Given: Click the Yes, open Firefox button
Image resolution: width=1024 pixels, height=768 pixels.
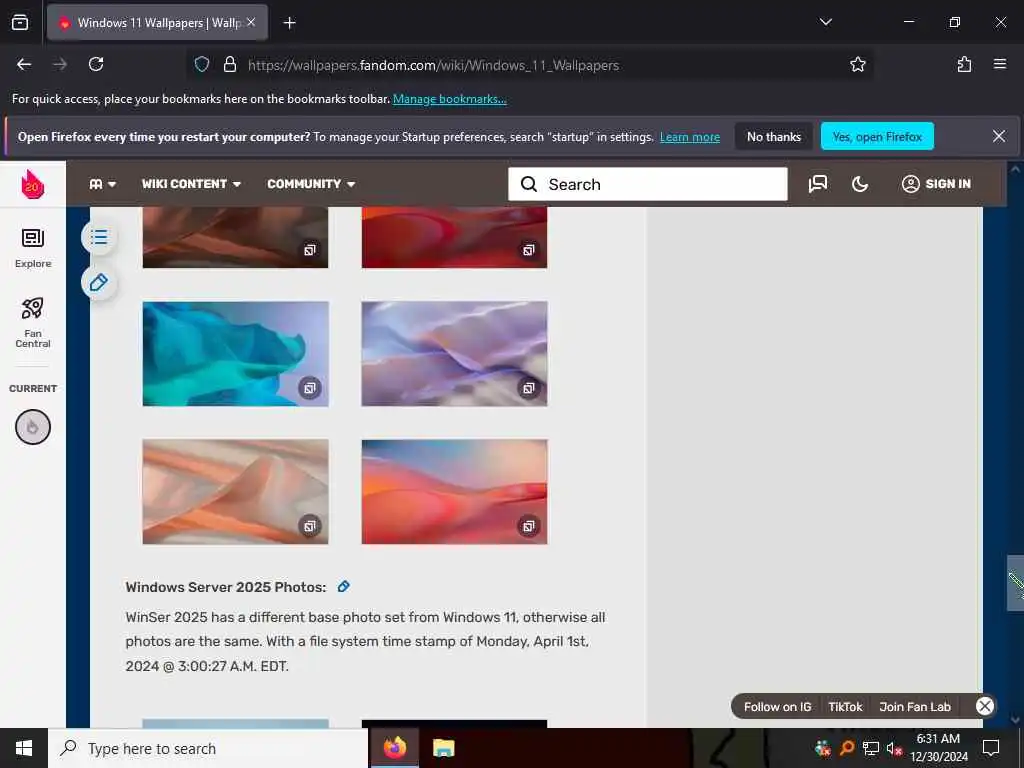Looking at the screenshot, I should (877, 136).
